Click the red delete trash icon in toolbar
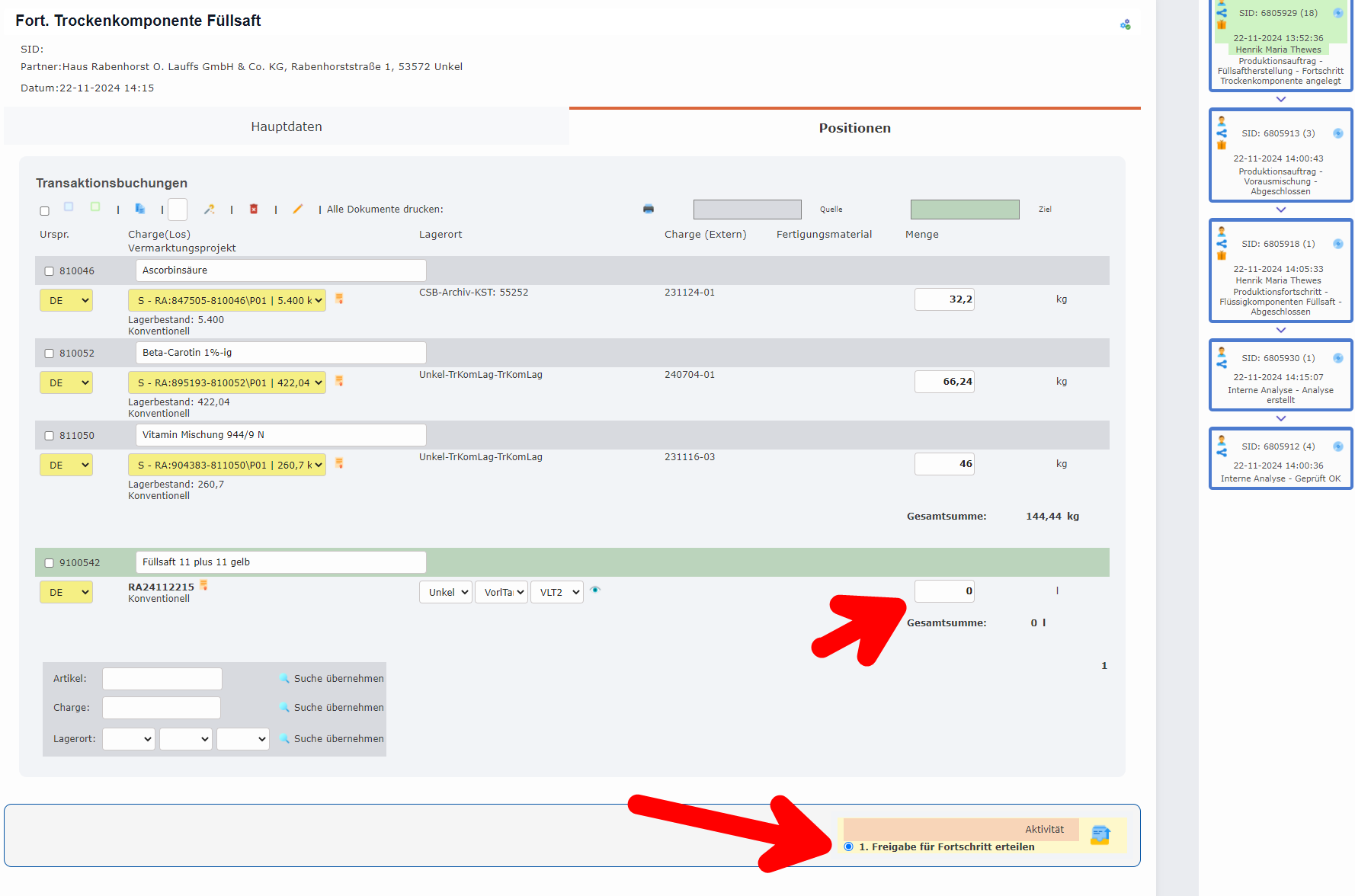Viewport: 1355px width, 896px height. (254, 209)
